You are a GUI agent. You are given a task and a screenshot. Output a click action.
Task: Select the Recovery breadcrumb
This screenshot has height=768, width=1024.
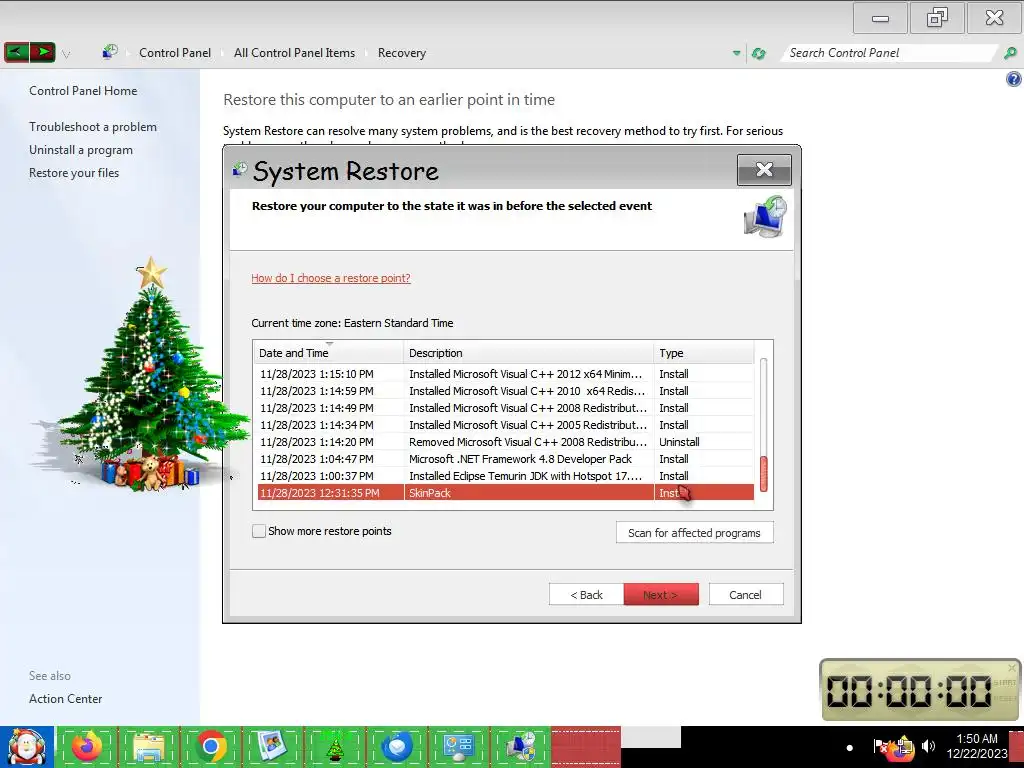coord(402,53)
